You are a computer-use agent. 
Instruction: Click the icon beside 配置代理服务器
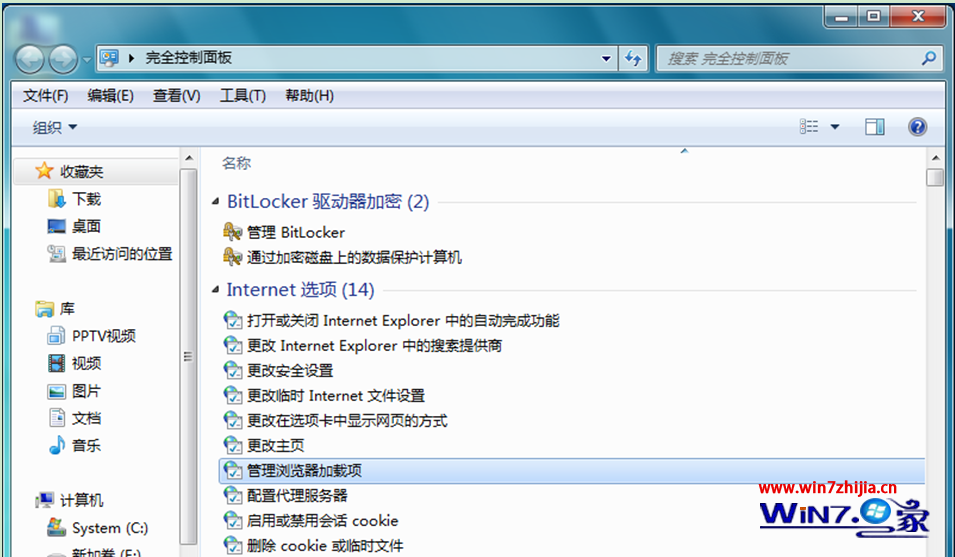point(233,496)
